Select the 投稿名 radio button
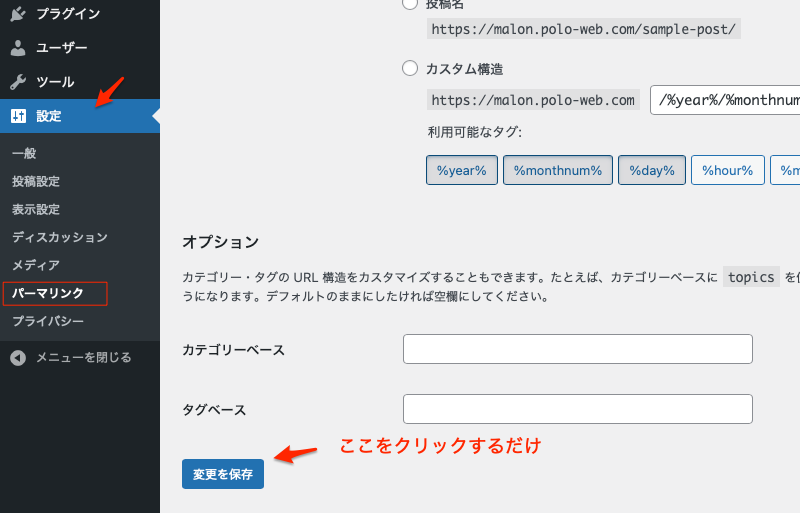The width and height of the screenshot is (800, 513). coord(409,4)
